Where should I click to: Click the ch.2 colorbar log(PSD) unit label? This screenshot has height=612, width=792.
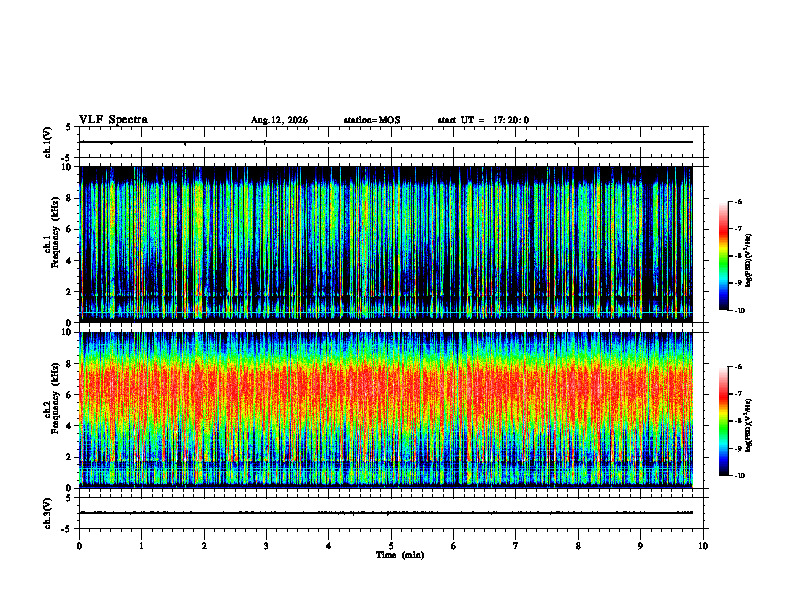[749, 426]
